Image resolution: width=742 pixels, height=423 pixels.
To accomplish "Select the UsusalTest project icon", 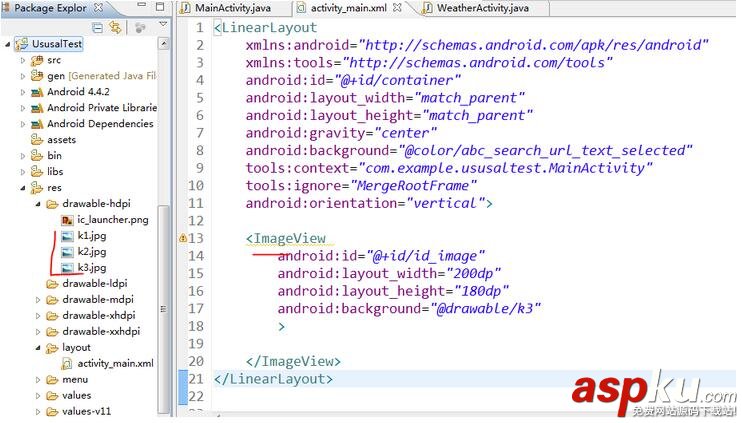I will click(21, 44).
